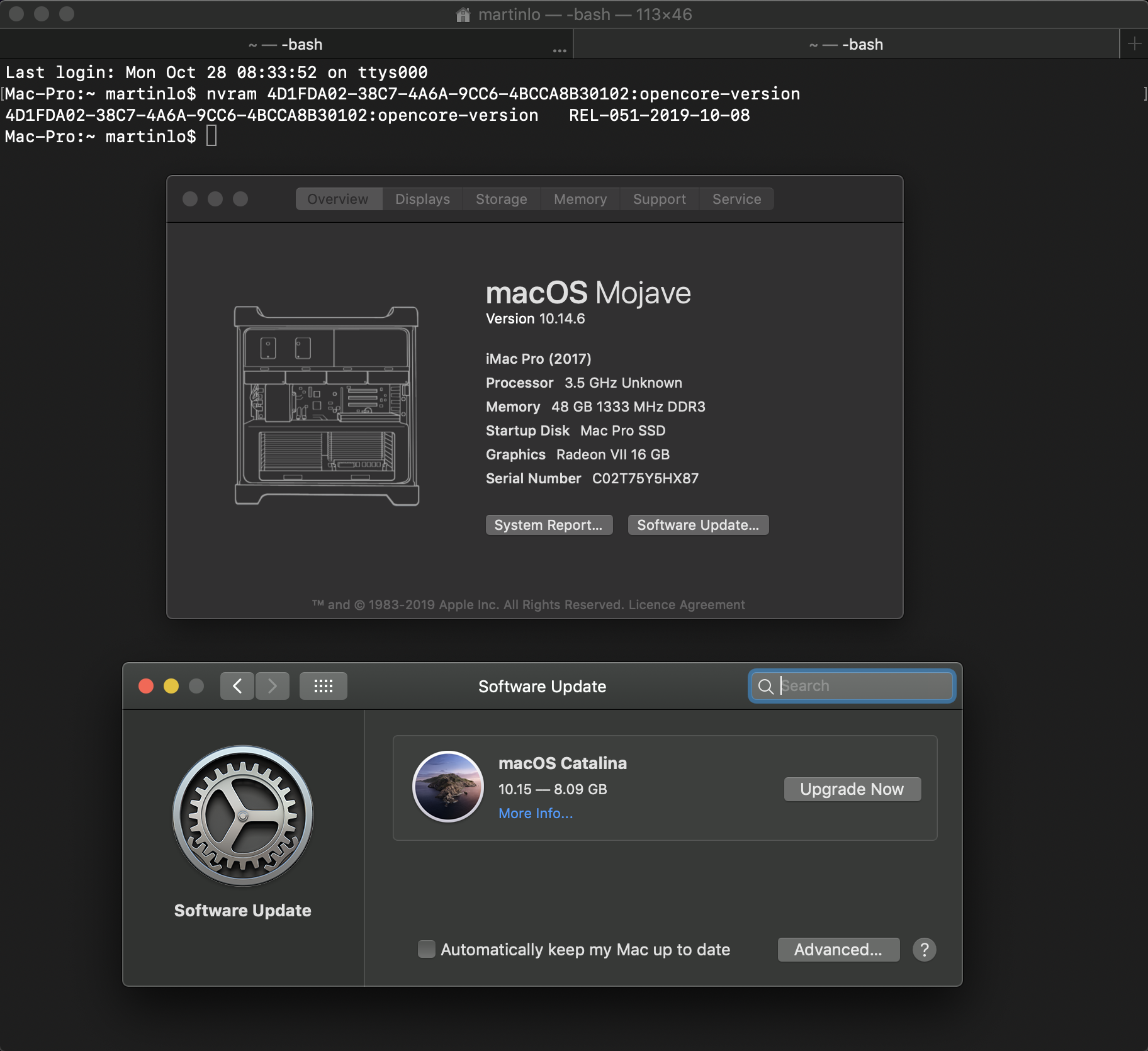
Task: Click the macOS Catalina title text
Action: point(563,763)
